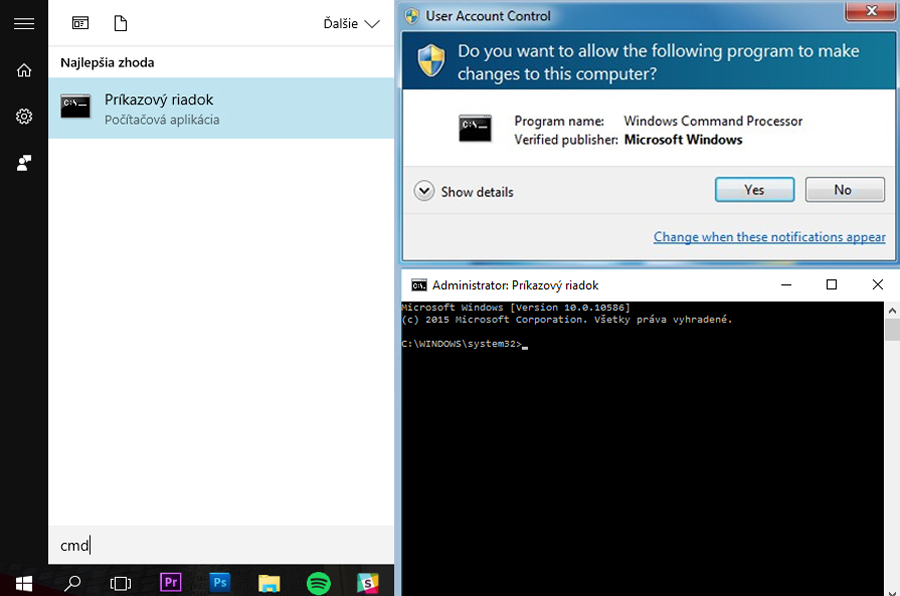Click the Command Prompt icon in UAC dialog
The height and width of the screenshot is (596, 900).
[475, 128]
